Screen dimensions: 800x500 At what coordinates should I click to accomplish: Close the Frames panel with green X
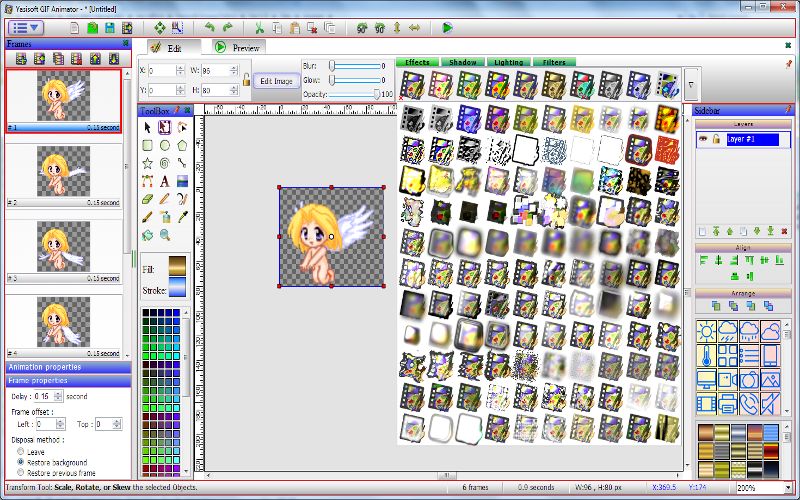pos(126,43)
